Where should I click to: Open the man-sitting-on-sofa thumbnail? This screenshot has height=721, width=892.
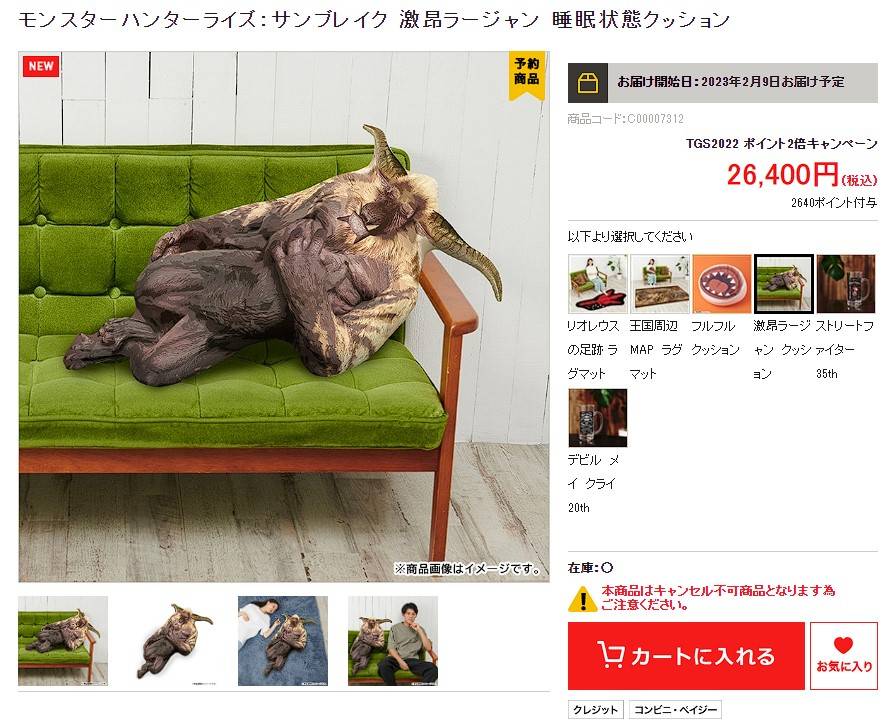(x=393, y=641)
